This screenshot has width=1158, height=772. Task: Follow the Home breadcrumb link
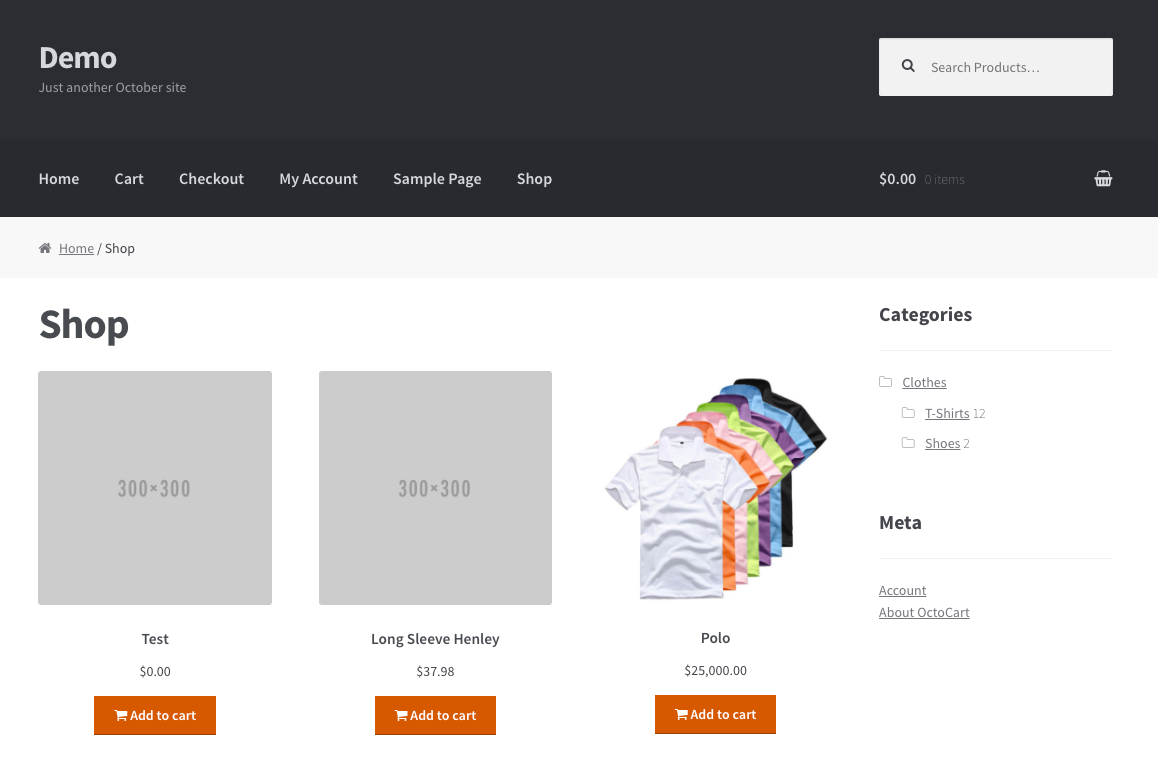pos(77,248)
